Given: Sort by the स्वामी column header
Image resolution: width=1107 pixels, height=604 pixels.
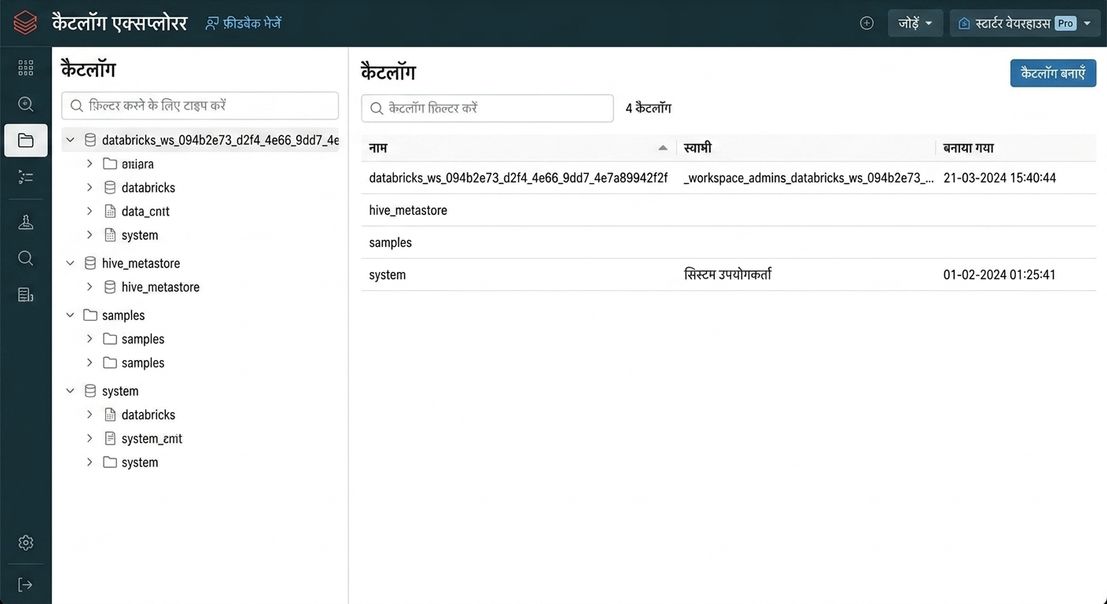Looking at the screenshot, I should [x=698, y=148].
